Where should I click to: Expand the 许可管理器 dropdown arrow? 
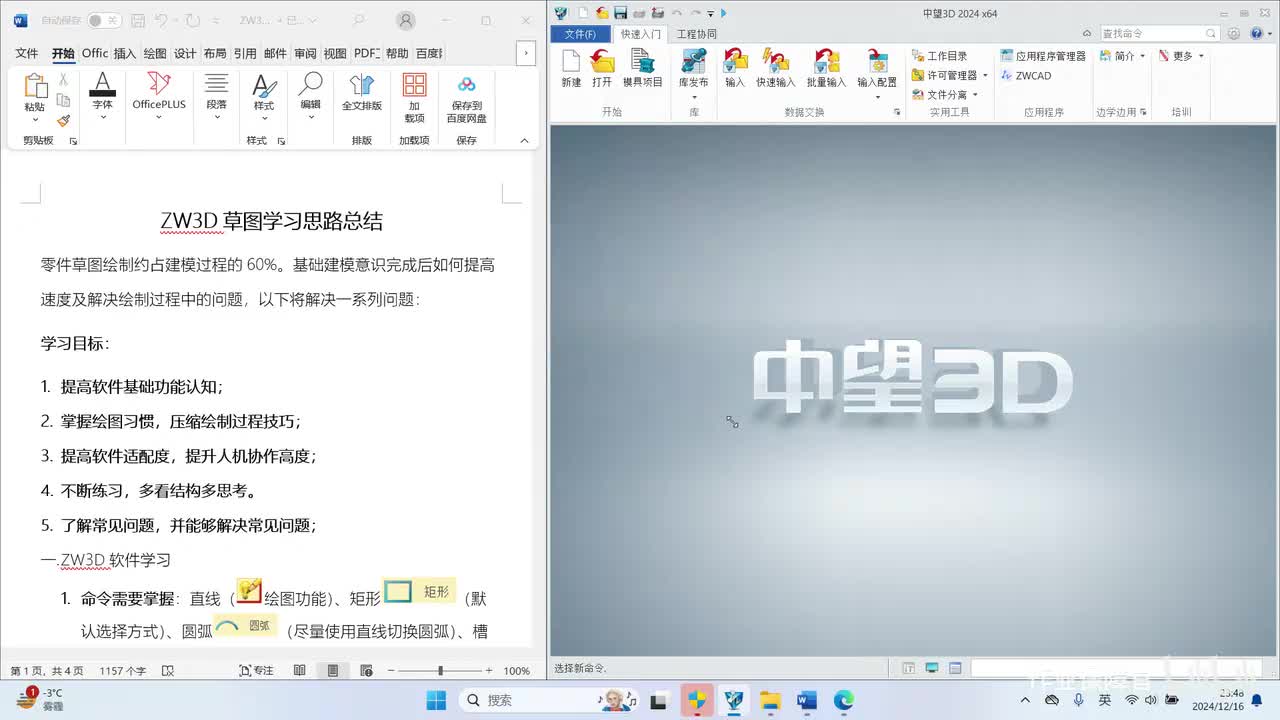[985, 75]
